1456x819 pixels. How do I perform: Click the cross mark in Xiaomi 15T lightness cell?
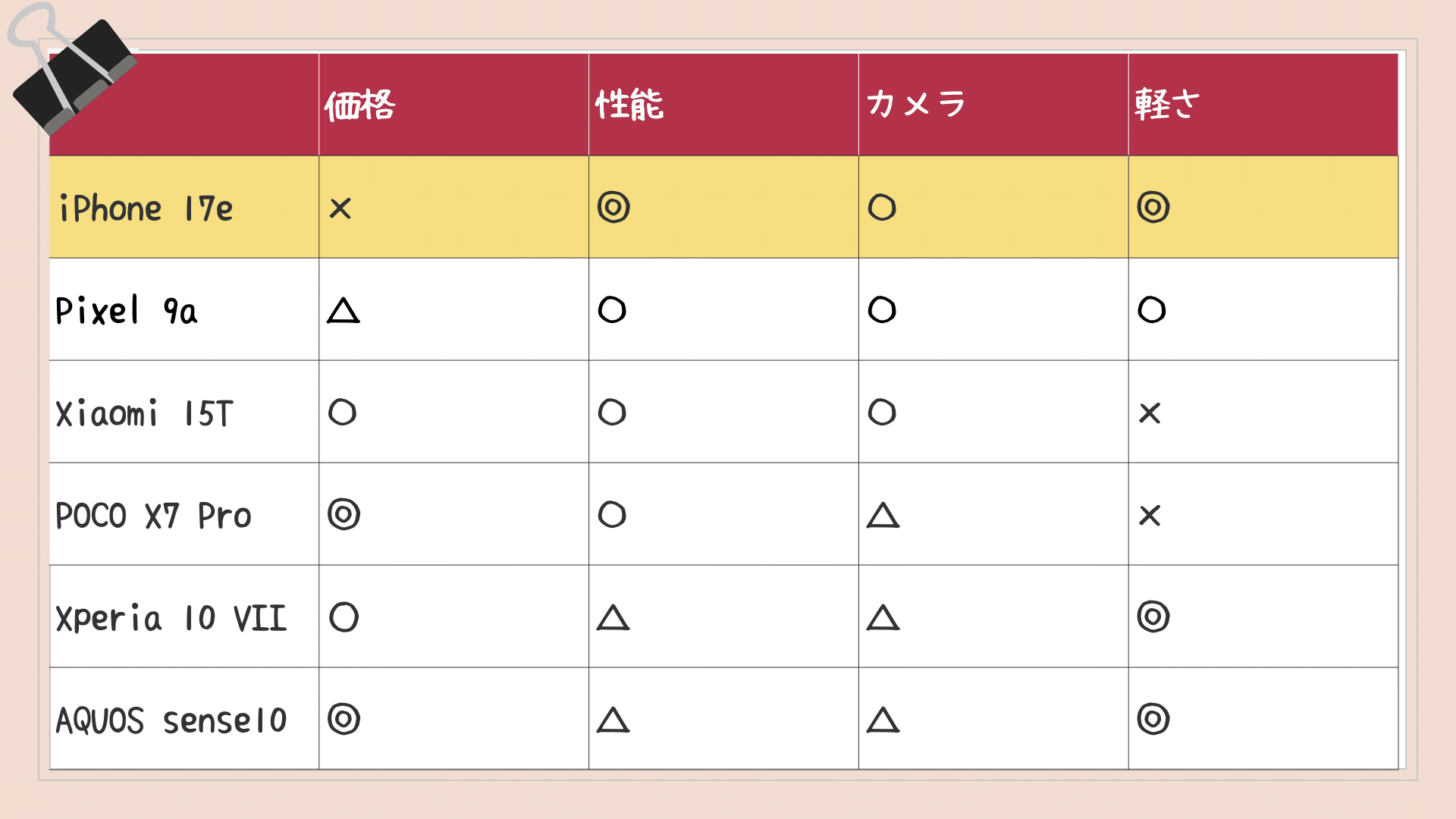(1150, 413)
